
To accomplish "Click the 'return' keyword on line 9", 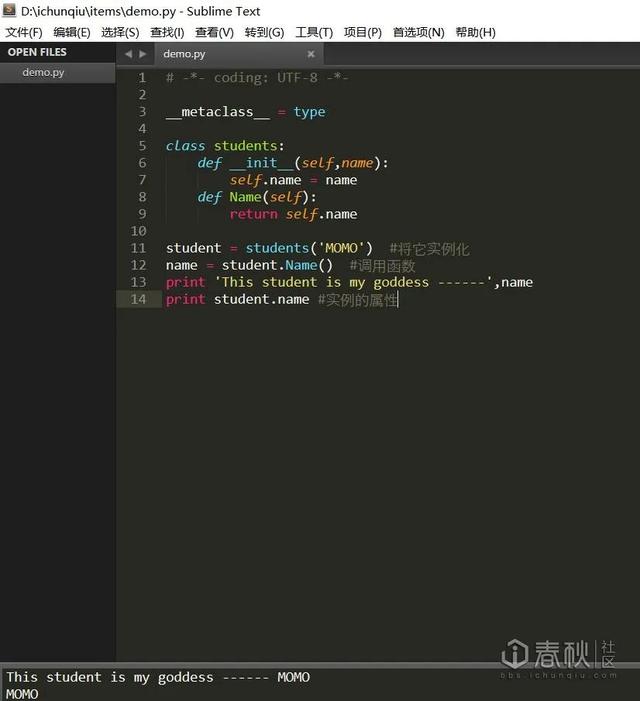I will (x=253, y=214).
